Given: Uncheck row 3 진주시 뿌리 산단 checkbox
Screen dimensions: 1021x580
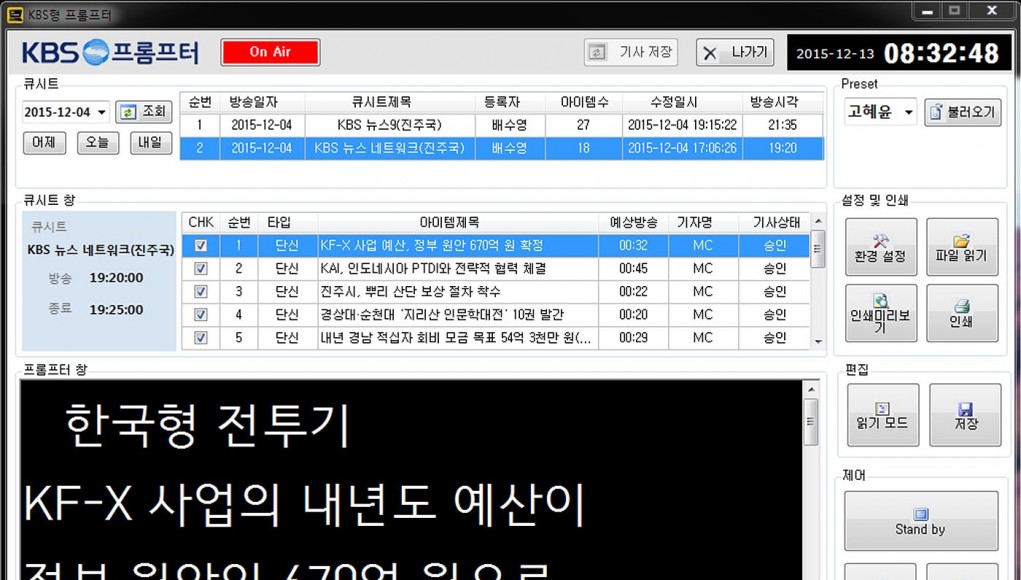Looking at the screenshot, I should pyautogui.click(x=201, y=292).
